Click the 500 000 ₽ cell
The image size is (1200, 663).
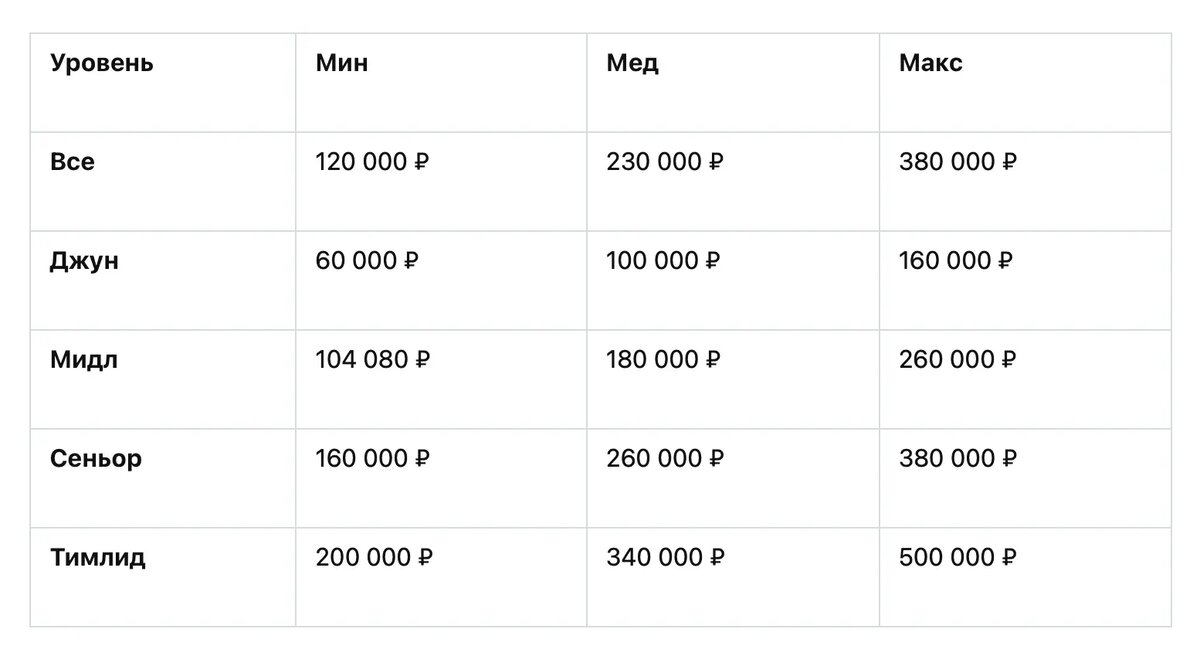point(958,558)
